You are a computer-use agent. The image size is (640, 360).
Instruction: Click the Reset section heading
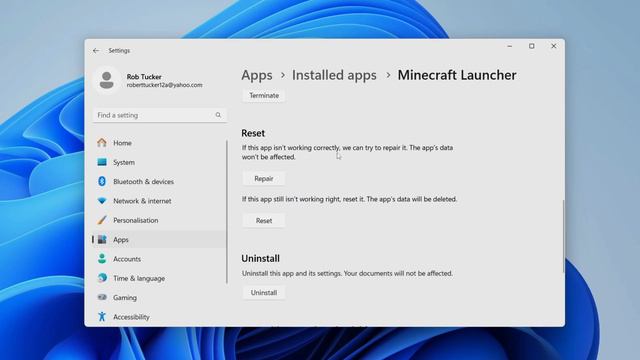tap(253, 133)
